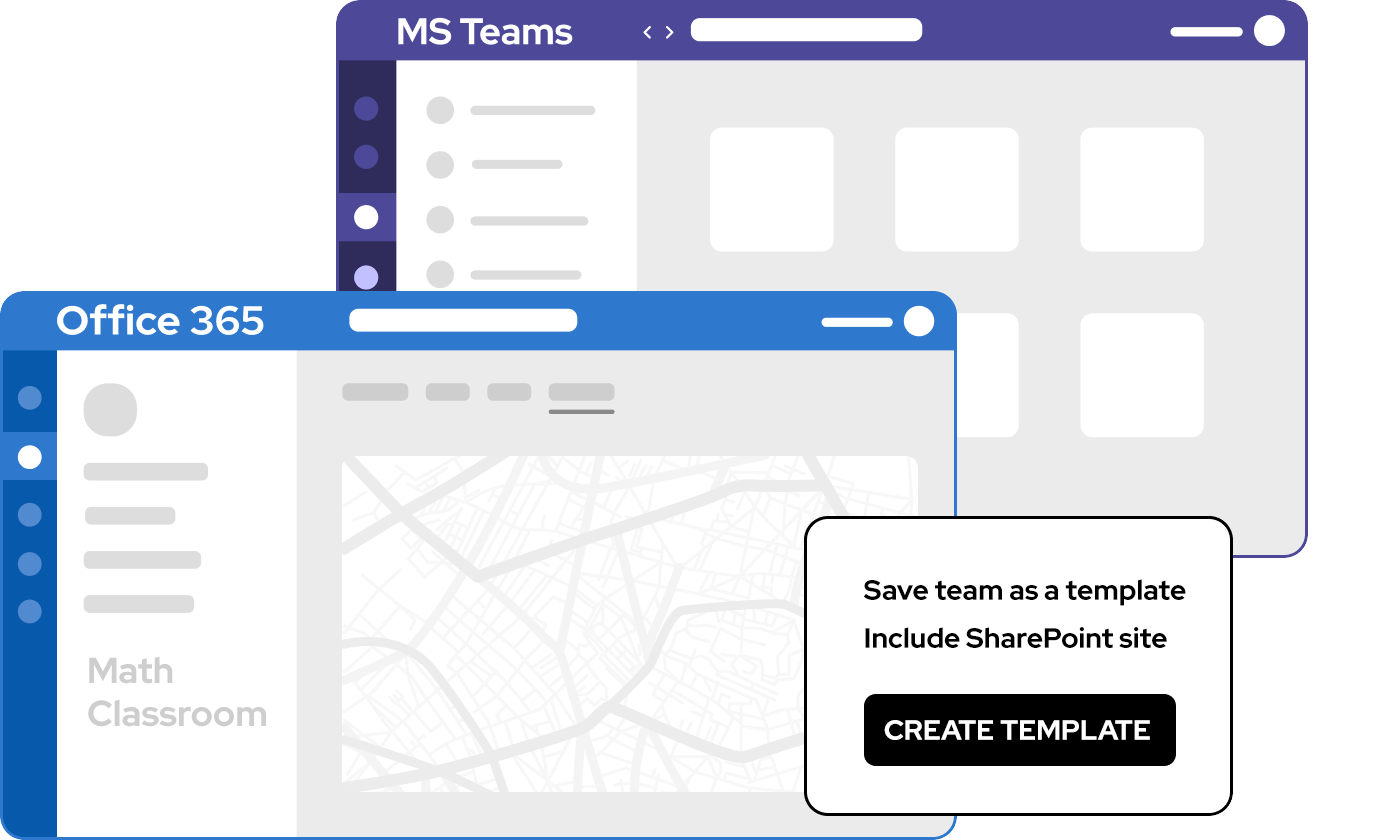The height and width of the screenshot is (840, 1380).
Task: Click 'Save team as a template' text
Action: [1024, 591]
